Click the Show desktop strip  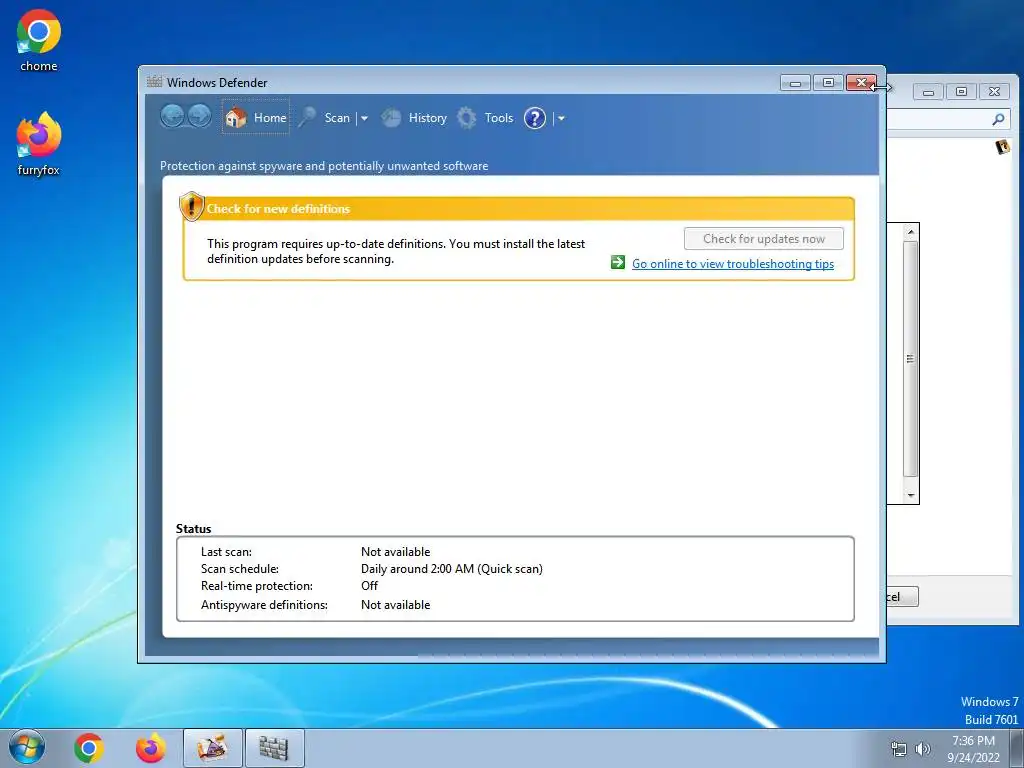(1017, 748)
